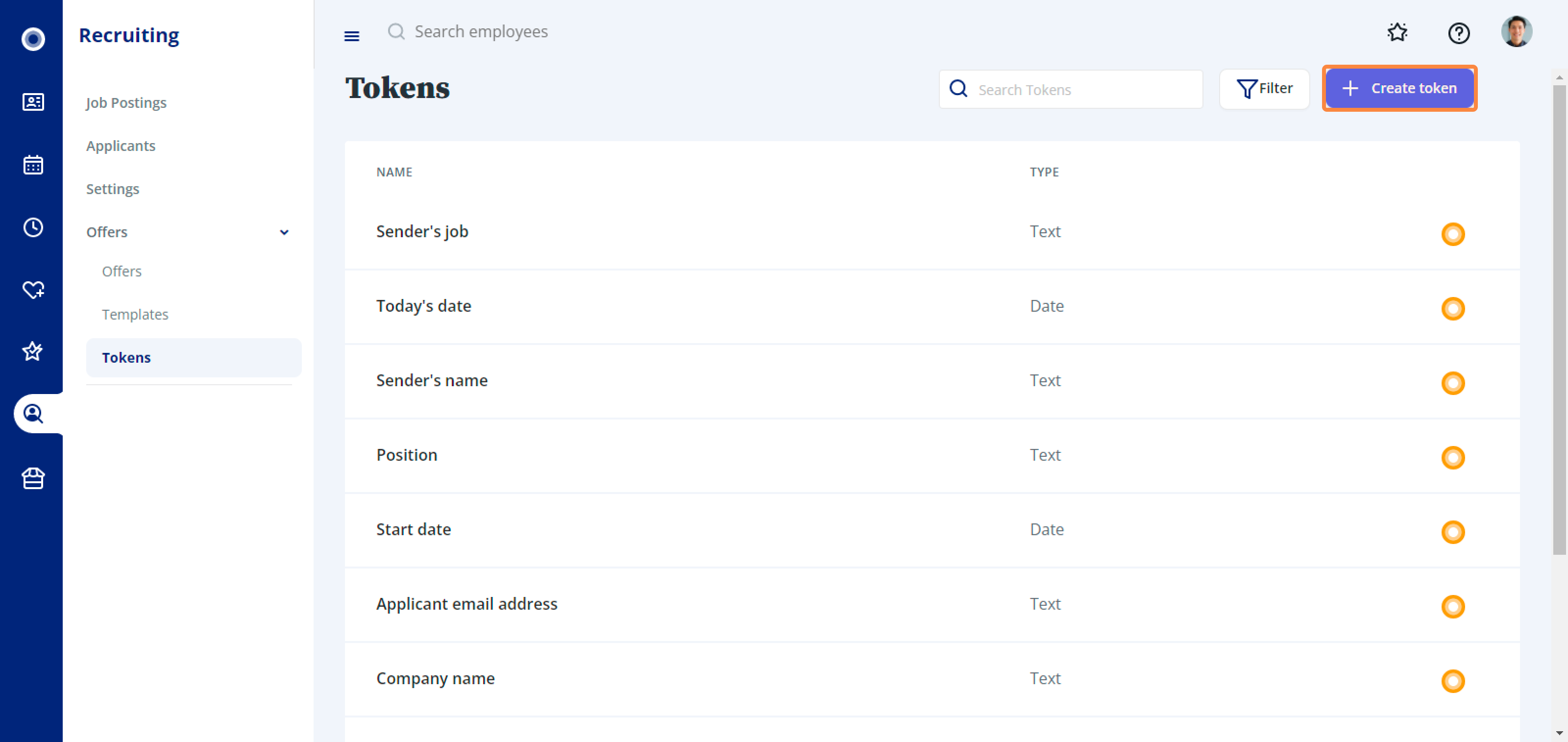1568x742 pixels.
Task: Select the Company name token name
Action: [x=435, y=678]
